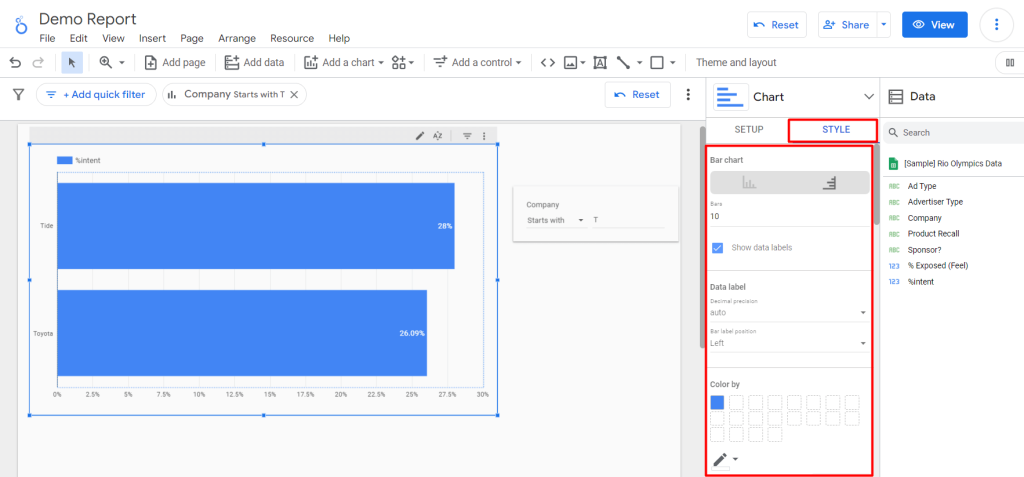This screenshot has width=1024, height=477.
Task: Switch to the SETUP tab
Action: click(748, 129)
